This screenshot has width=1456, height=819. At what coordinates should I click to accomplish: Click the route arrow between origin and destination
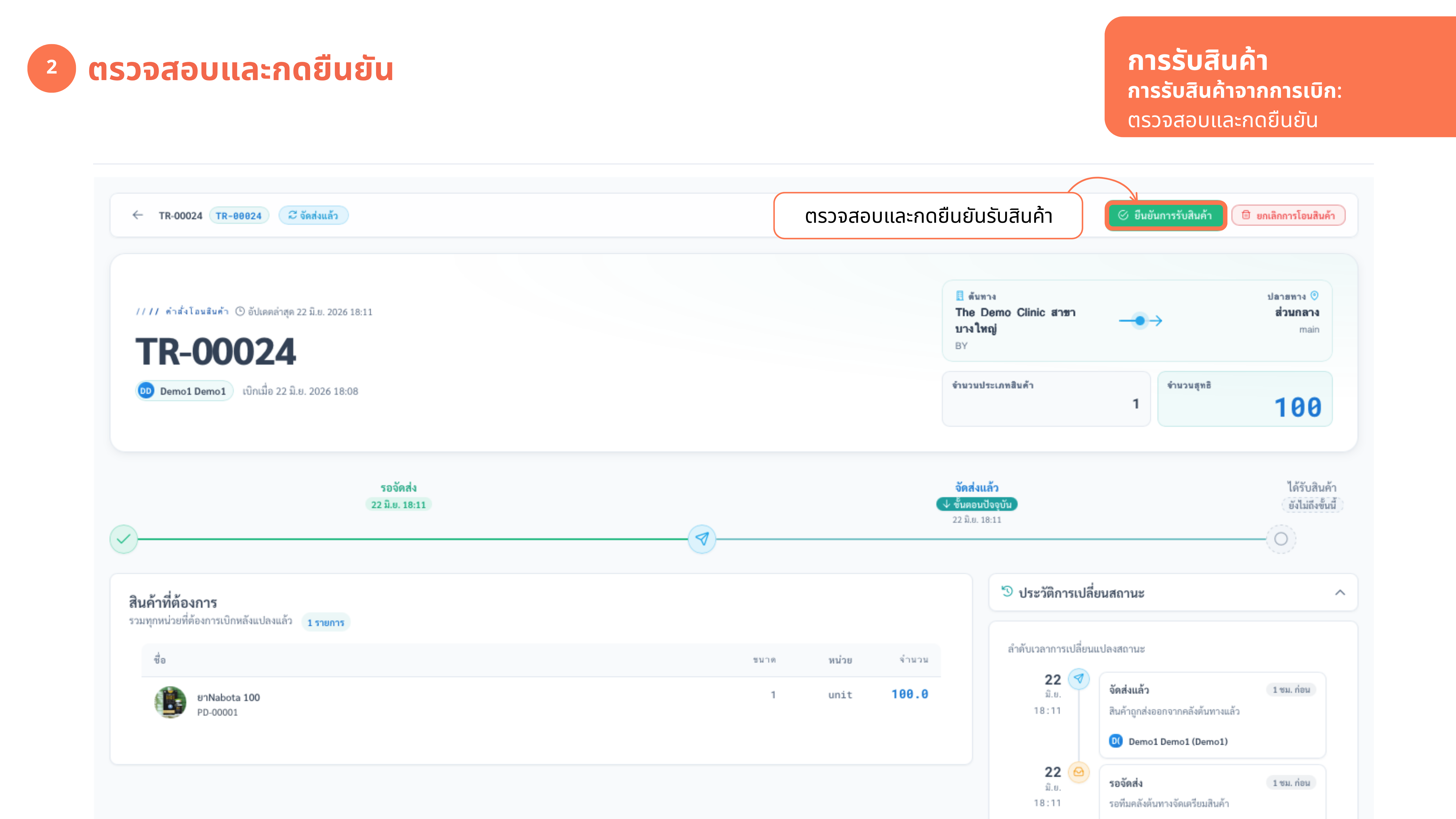[1140, 321]
